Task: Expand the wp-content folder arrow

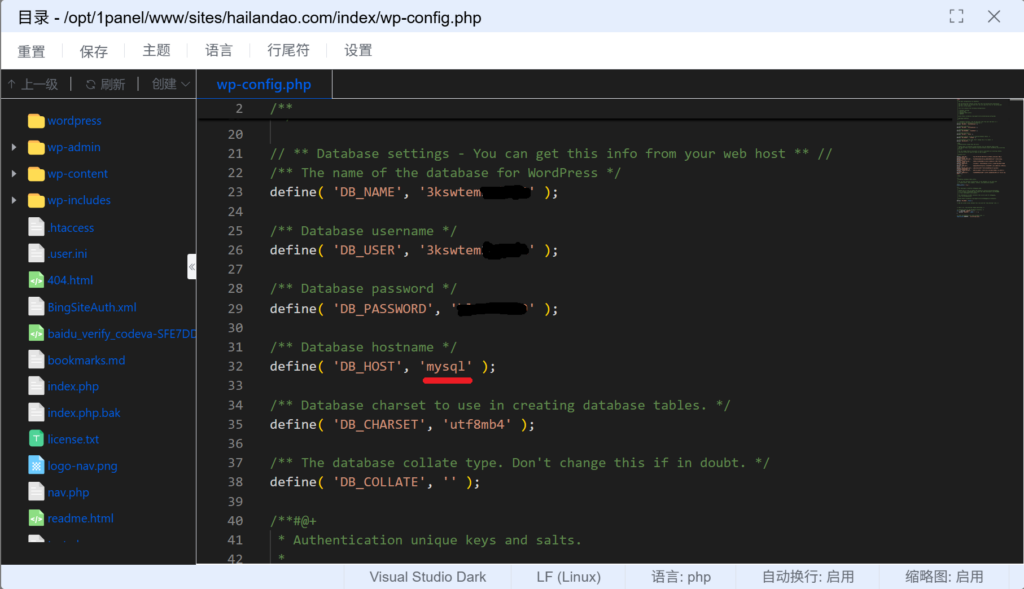Action: tap(14, 174)
